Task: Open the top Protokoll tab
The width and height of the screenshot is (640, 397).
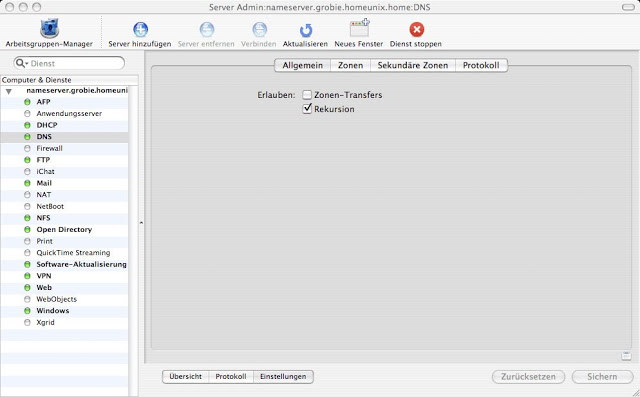Action: [481, 65]
